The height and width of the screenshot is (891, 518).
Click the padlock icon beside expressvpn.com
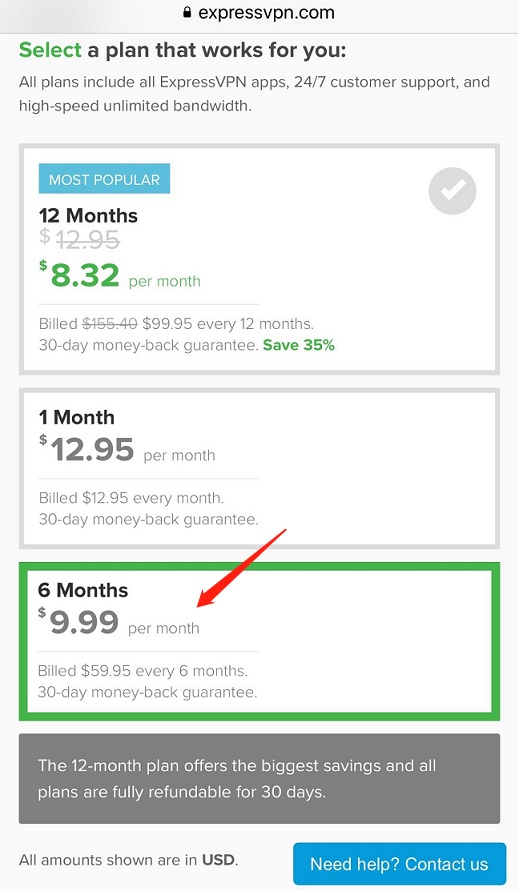coord(187,13)
